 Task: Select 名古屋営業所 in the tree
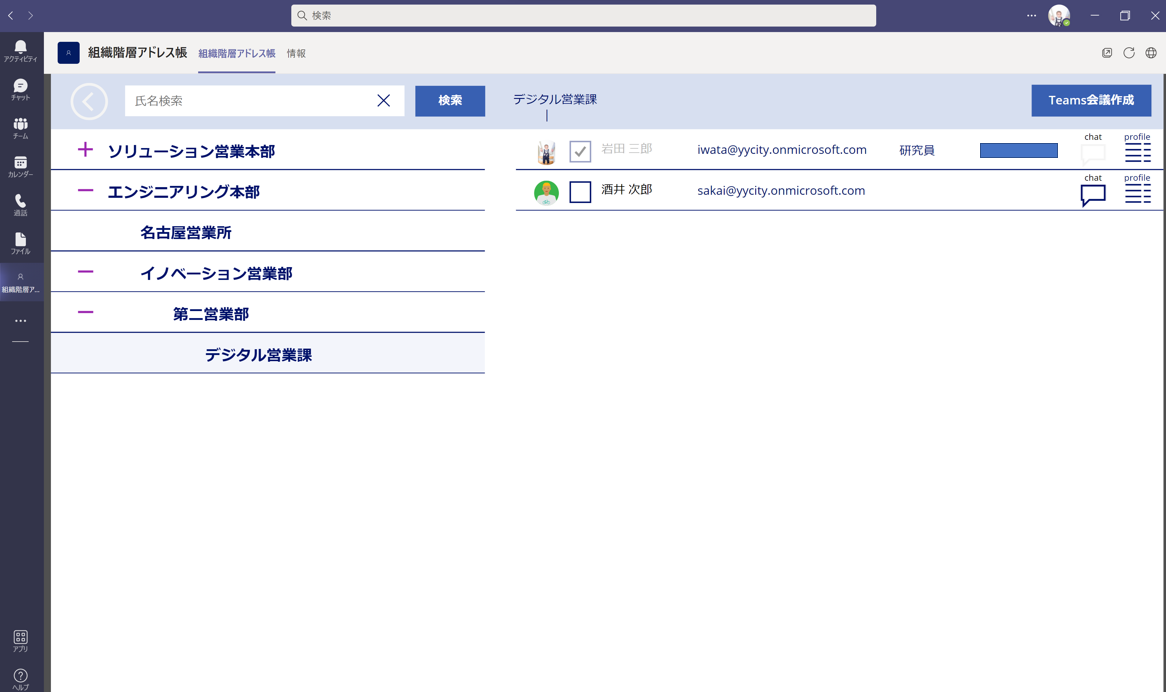[186, 233]
